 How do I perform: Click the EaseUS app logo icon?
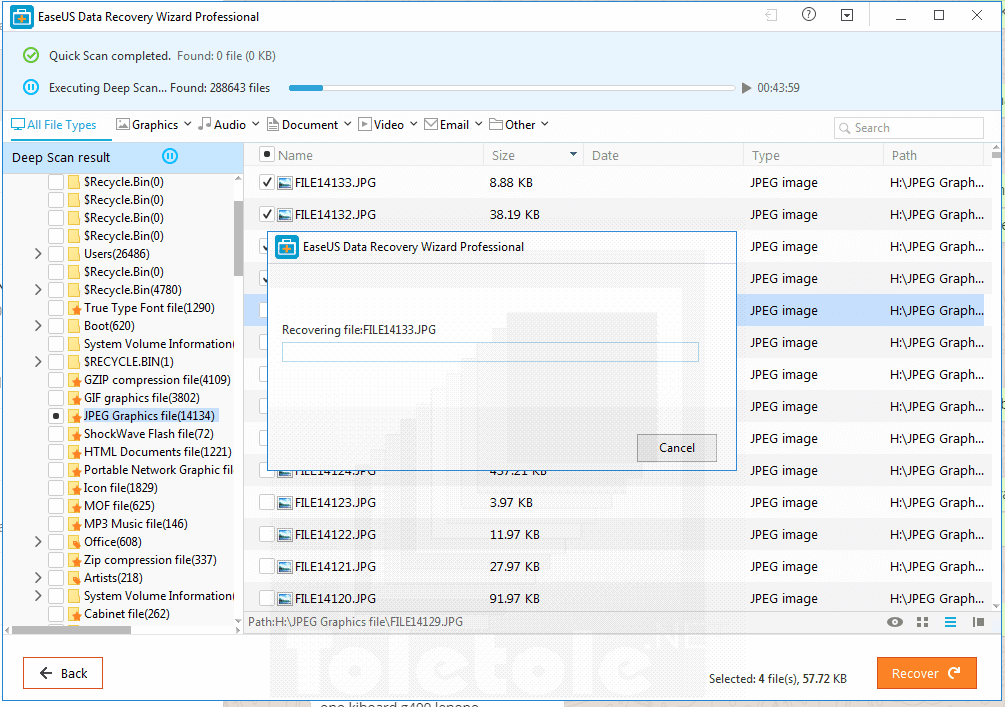coord(22,17)
